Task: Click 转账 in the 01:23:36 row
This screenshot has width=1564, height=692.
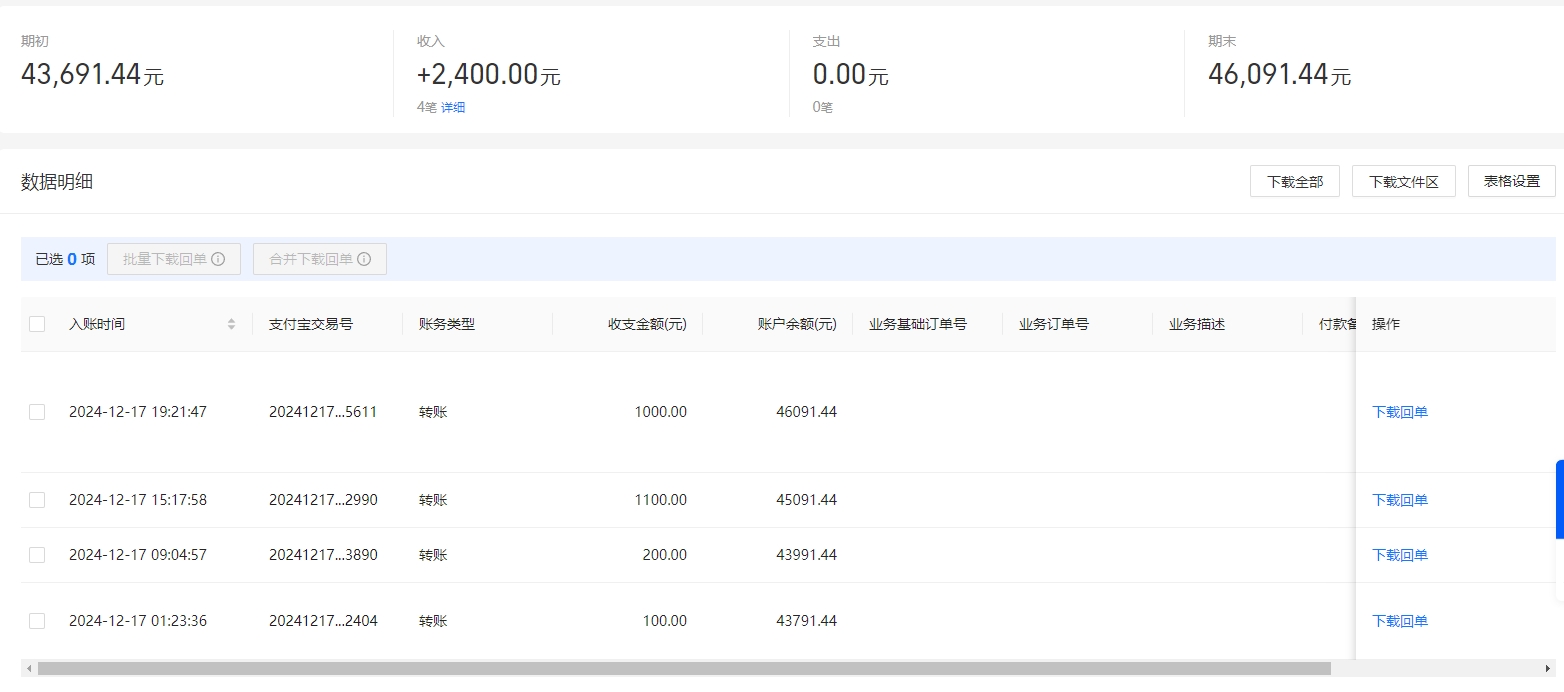Action: tap(433, 621)
